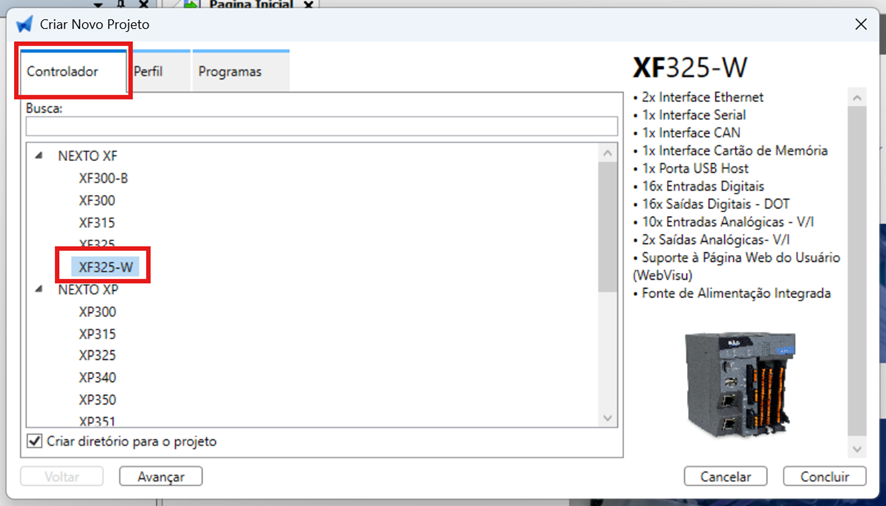Close the Criar Novo Projeto dialog
Viewport: 886px width, 506px height.
pyautogui.click(x=861, y=24)
